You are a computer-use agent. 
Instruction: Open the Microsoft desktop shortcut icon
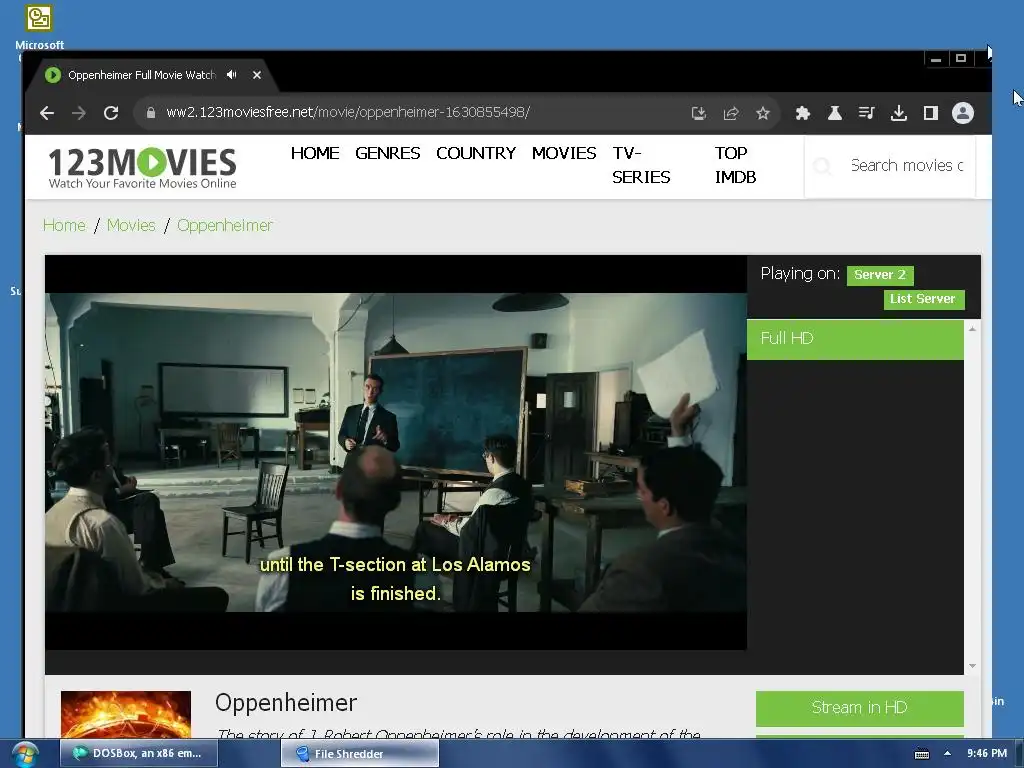[x=39, y=26]
